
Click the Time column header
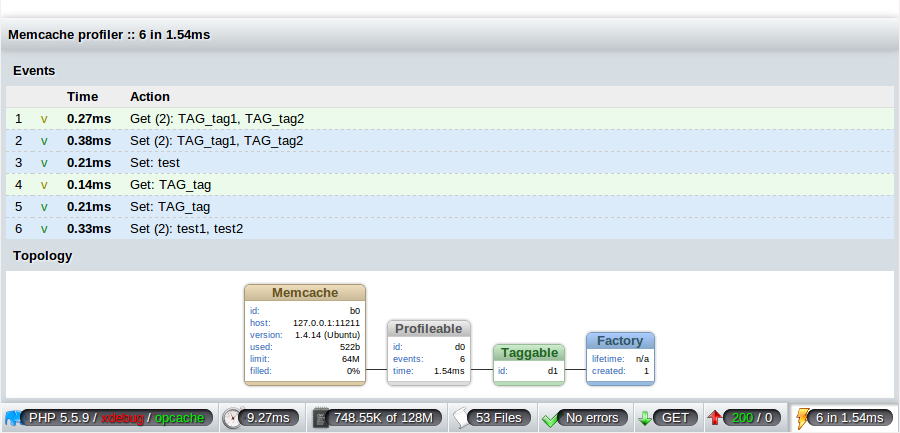[x=83, y=96]
